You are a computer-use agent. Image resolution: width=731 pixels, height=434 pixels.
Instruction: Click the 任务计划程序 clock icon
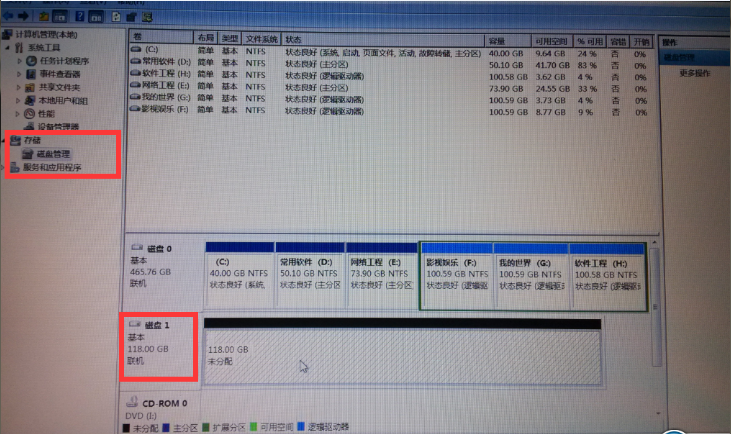[31, 61]
